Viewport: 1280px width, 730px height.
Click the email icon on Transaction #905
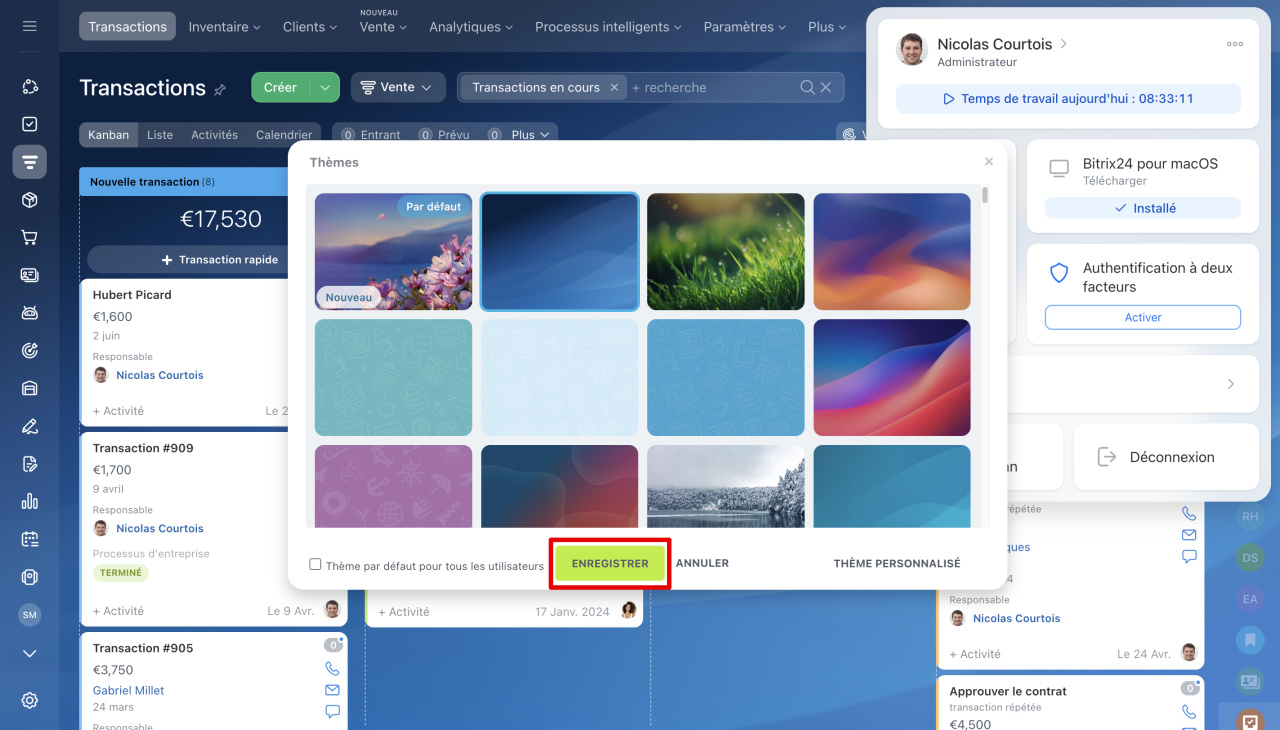point(332,690)
